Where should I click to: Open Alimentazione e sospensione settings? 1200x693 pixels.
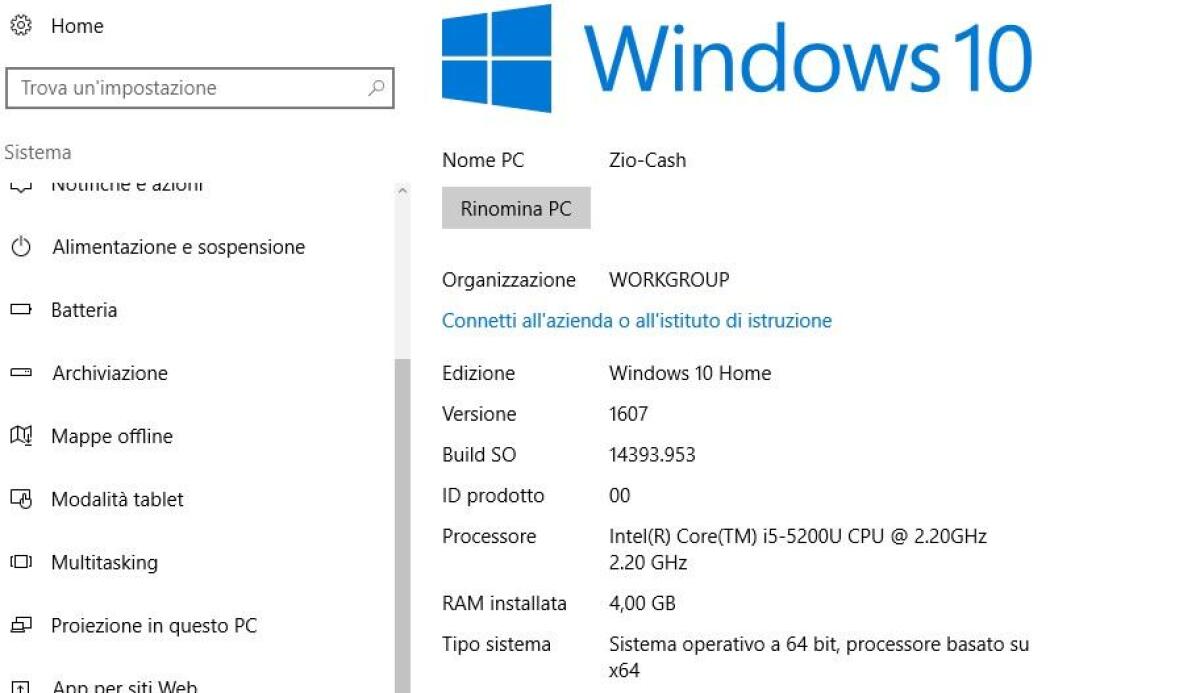19,247
